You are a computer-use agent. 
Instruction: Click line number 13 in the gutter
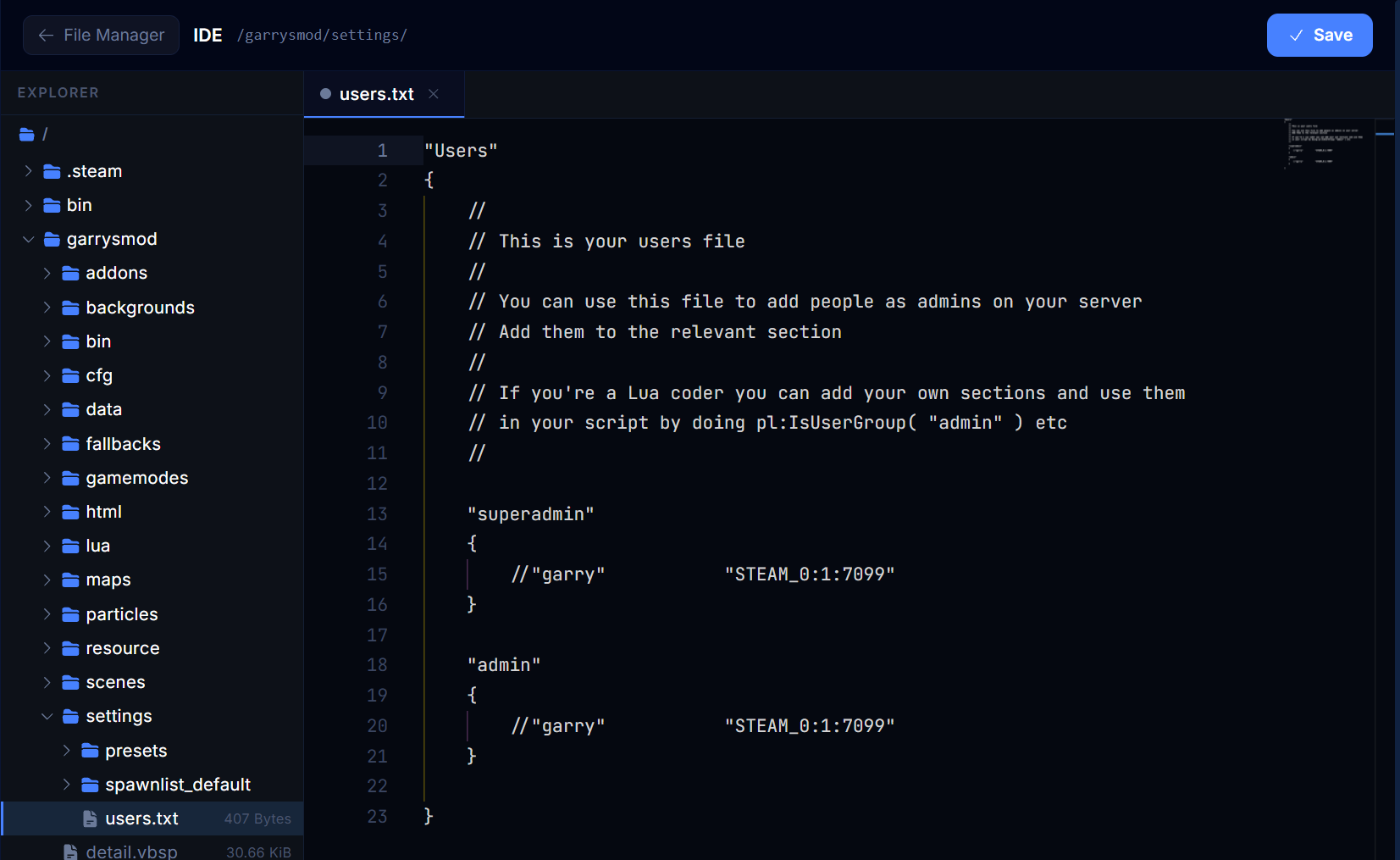[x=377, y=514]
